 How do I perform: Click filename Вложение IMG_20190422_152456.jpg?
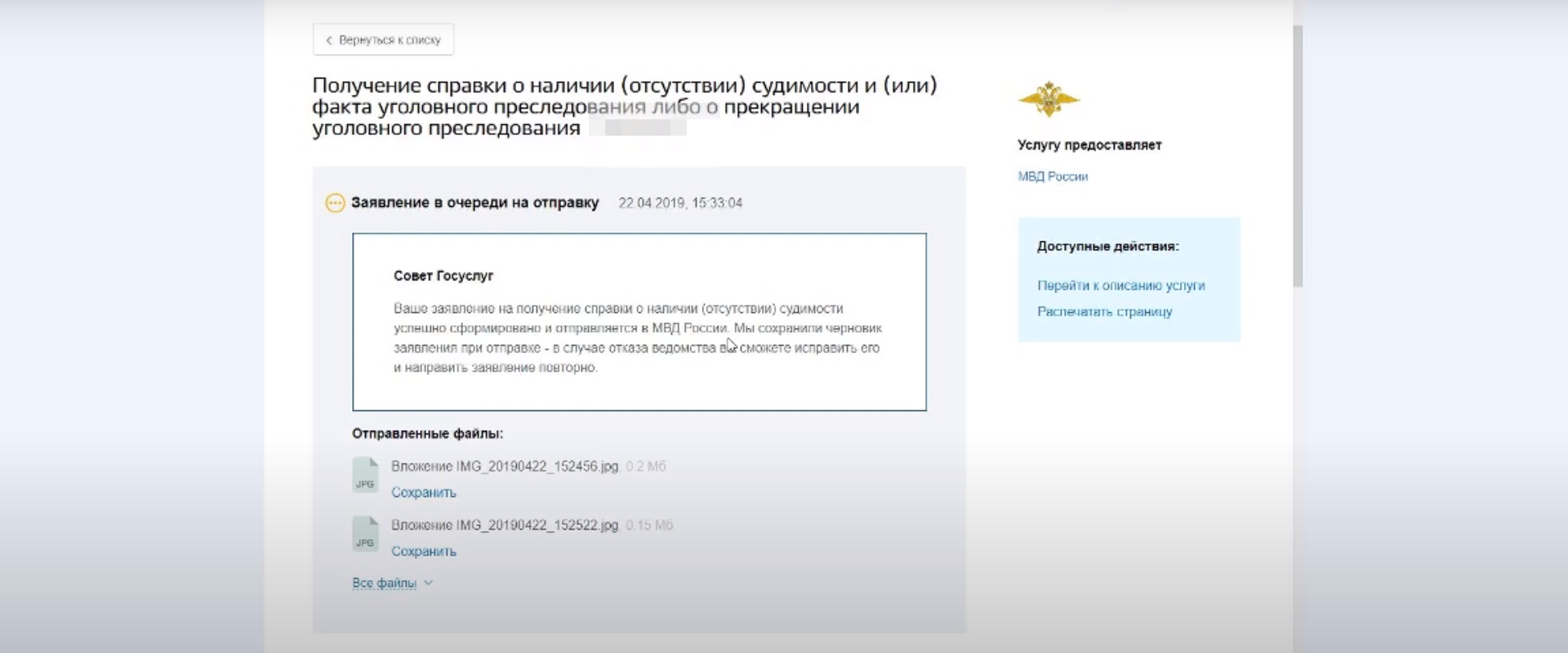coord(505,466)
